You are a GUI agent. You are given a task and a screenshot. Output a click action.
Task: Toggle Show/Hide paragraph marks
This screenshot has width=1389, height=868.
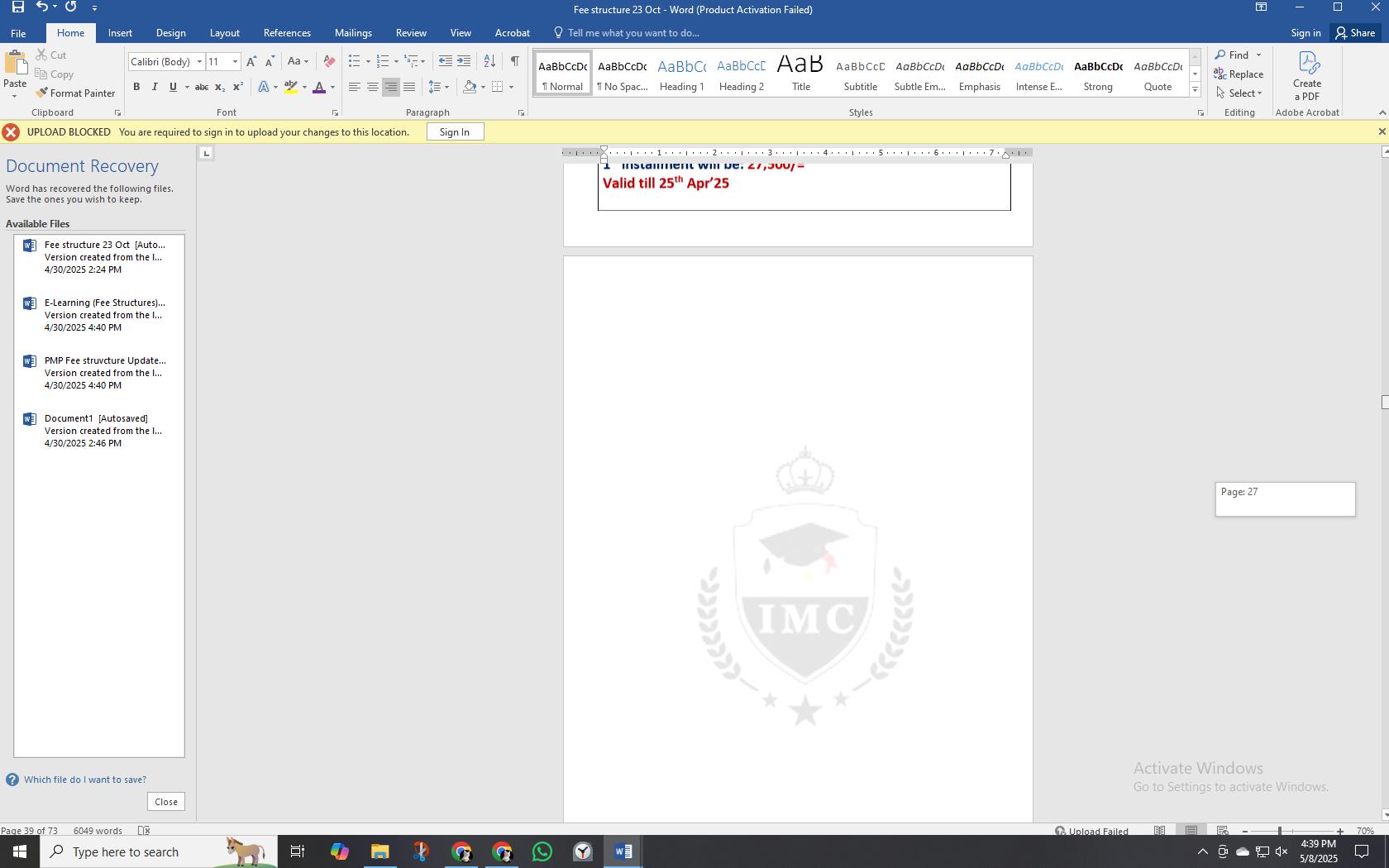point(514,61)
